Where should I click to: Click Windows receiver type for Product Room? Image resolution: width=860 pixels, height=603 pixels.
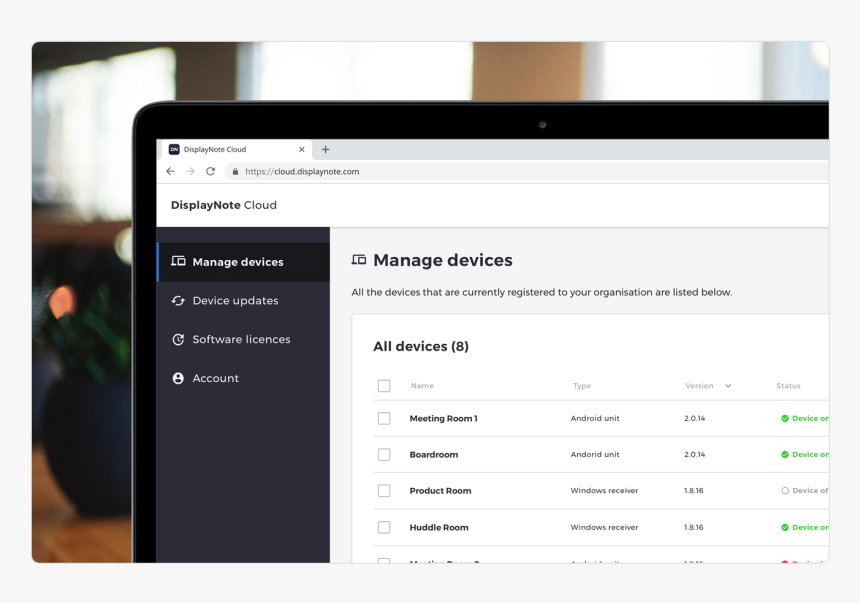point(604,491)
